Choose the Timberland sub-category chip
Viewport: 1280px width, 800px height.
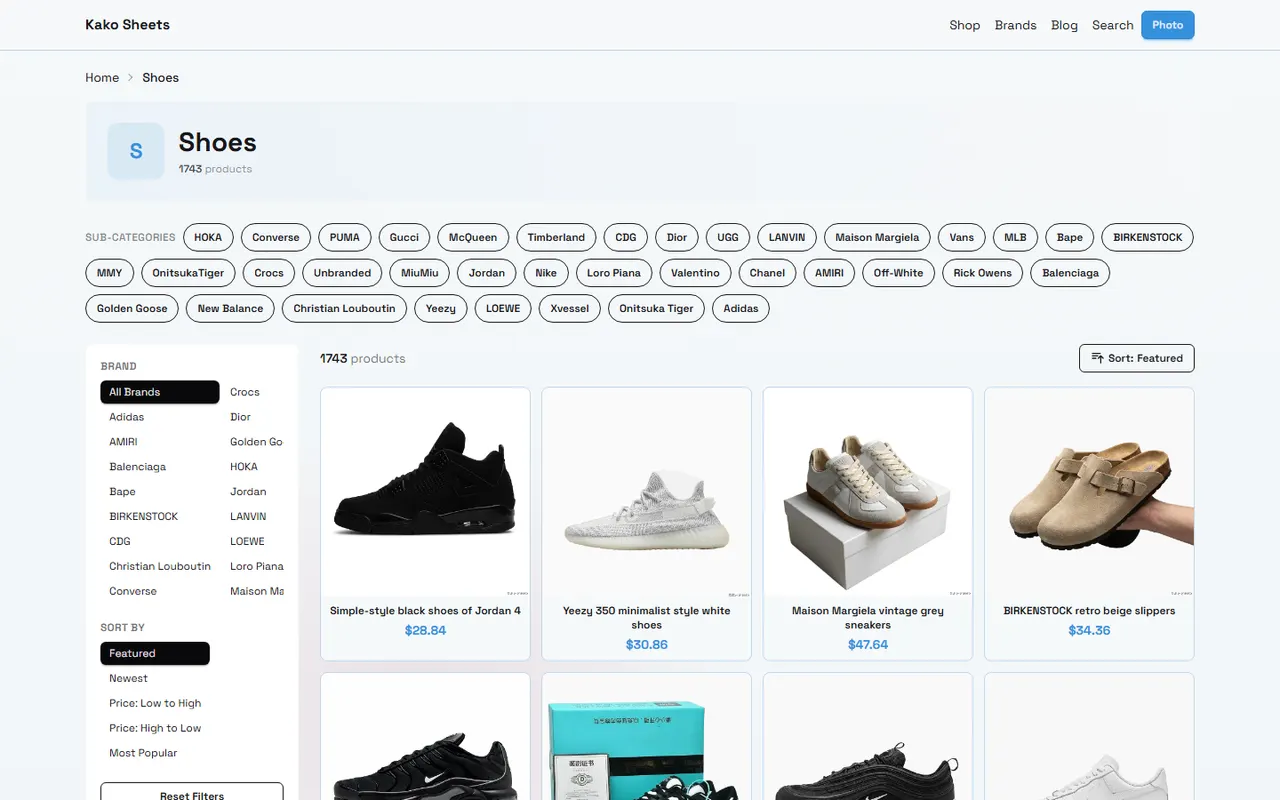coord(556,237)
